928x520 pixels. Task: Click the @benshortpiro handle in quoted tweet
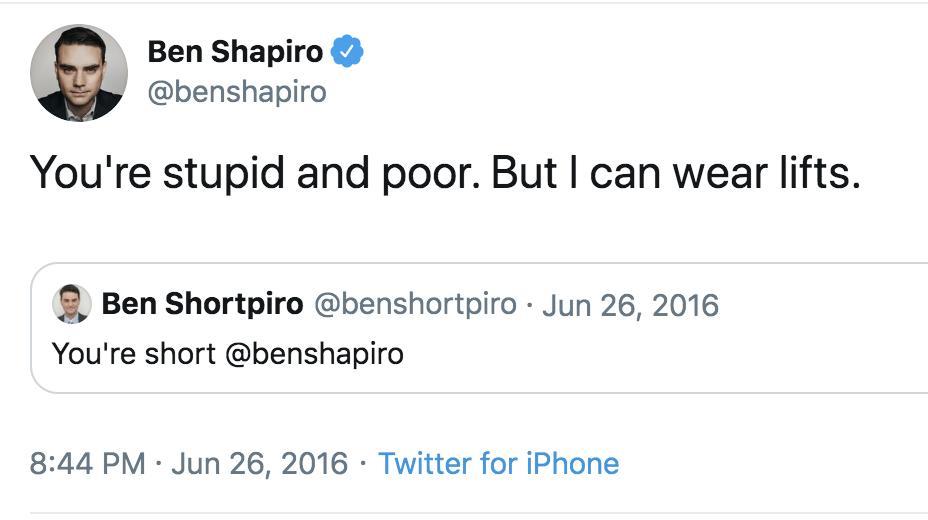click(415, 304)
